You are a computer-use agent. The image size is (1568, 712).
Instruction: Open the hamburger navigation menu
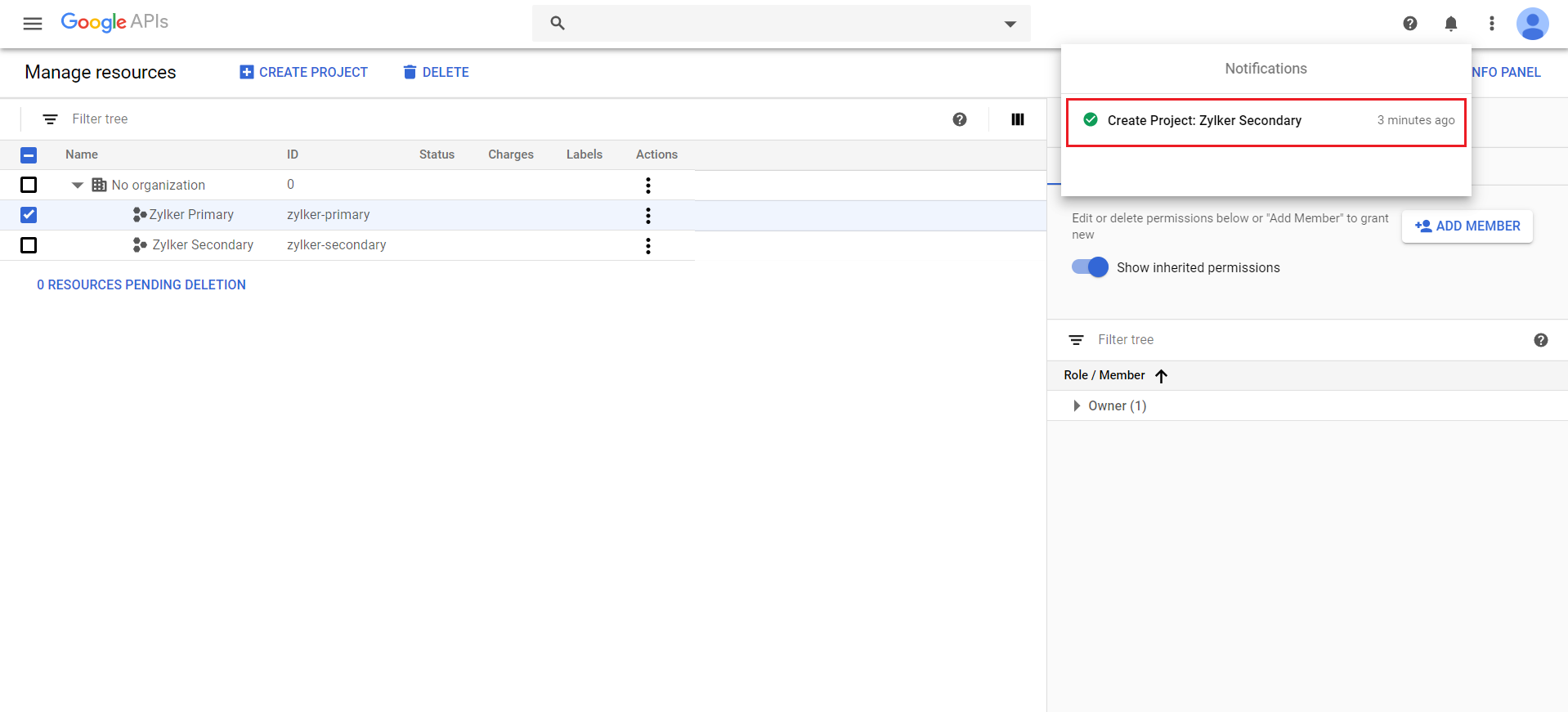click(33, 24)
